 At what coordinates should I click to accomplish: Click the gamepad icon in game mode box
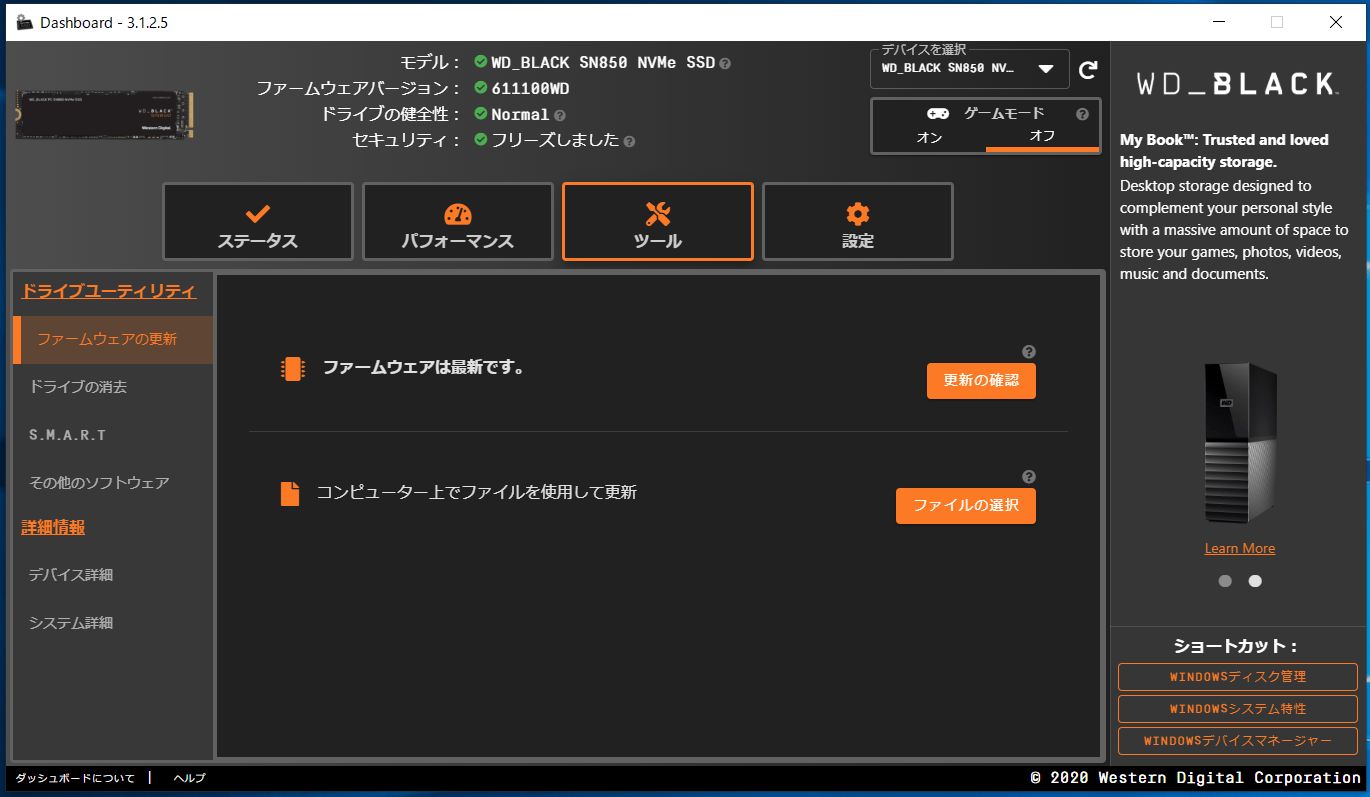(x=938, y=114)
